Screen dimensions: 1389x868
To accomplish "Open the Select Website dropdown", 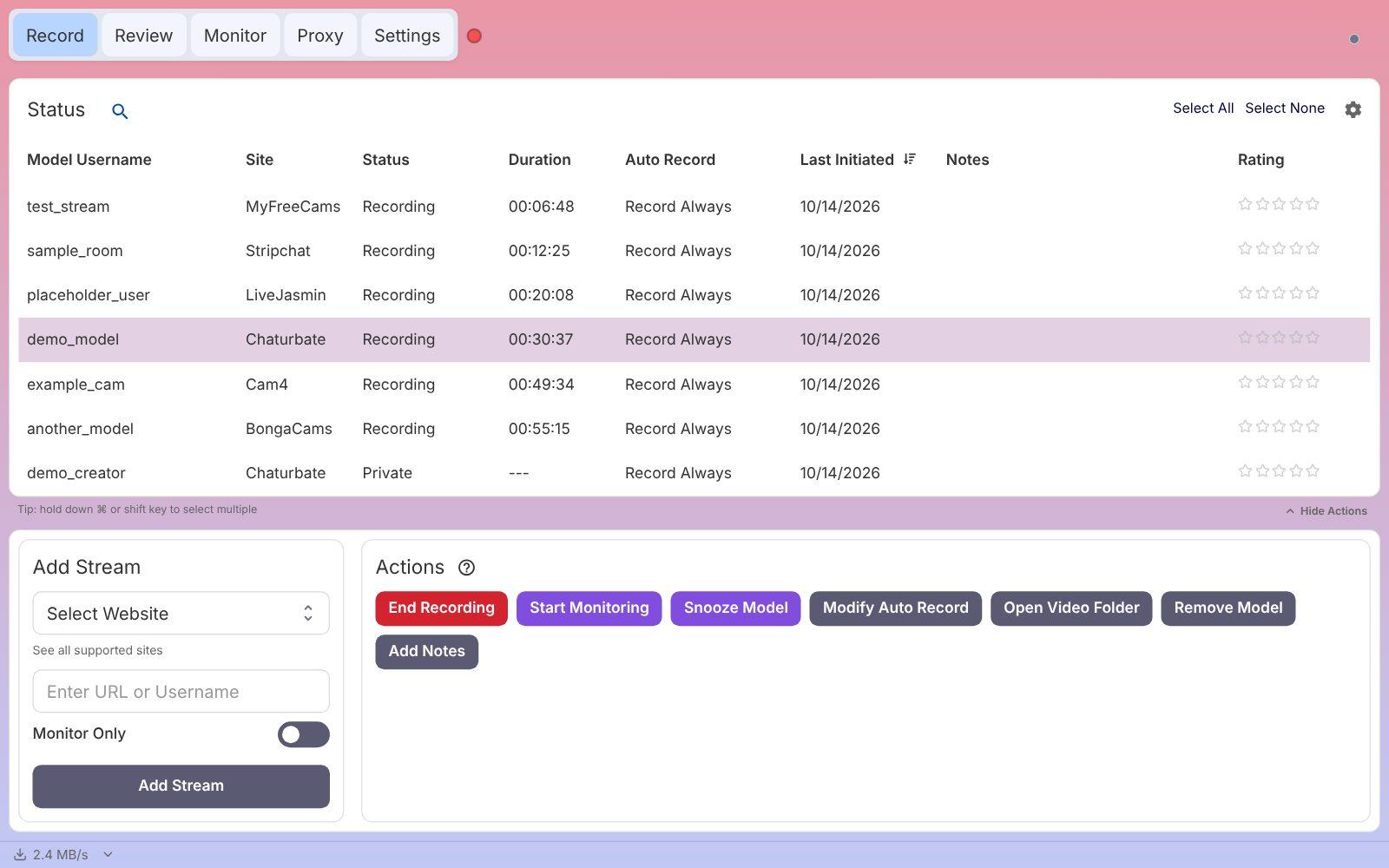I will tap(181, 614).
